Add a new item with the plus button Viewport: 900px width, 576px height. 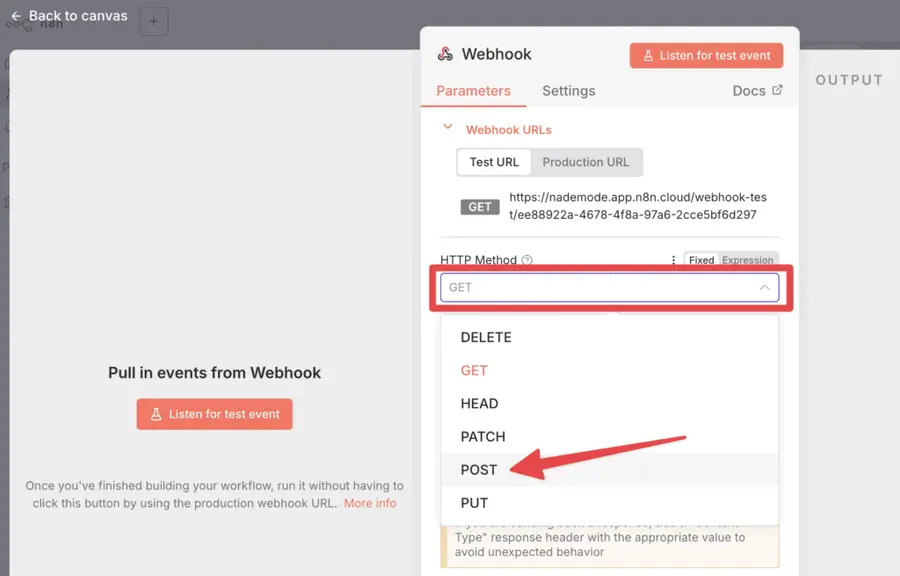pyautogui.click(x=153, y=22)
